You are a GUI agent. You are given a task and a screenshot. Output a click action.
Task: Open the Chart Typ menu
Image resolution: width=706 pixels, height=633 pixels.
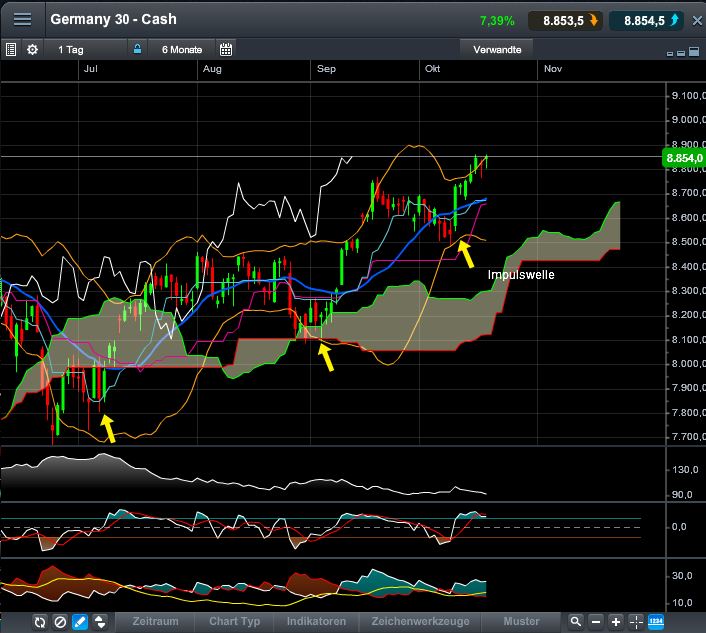[x=235, y=621]
